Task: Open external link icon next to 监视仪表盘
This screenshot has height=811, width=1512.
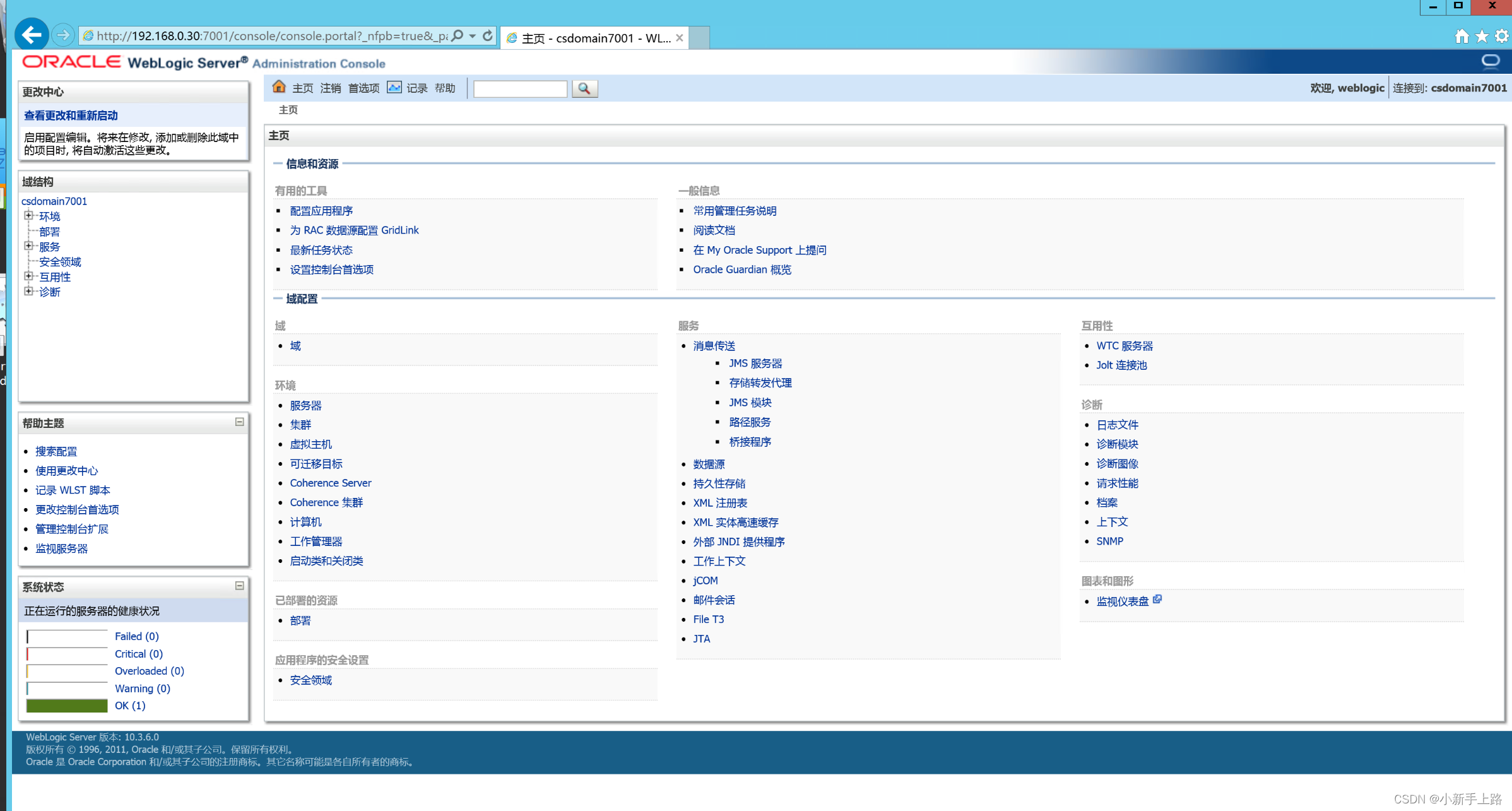Action: coord(1157,599)
